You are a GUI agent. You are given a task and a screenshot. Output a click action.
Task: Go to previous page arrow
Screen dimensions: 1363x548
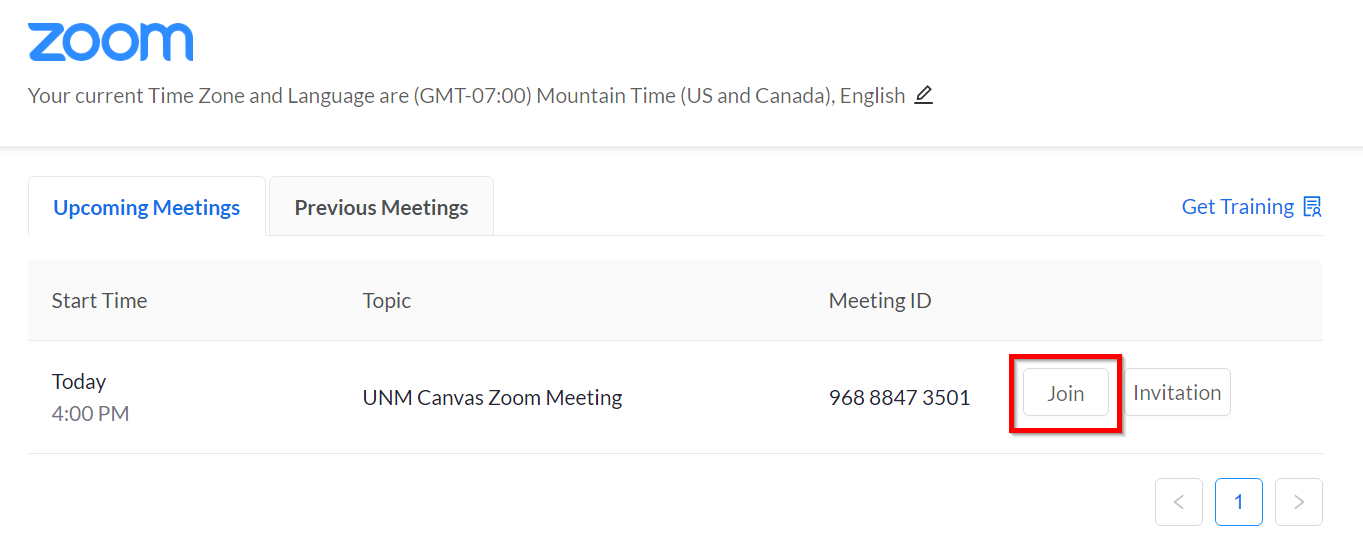[x=1178, y=502]
